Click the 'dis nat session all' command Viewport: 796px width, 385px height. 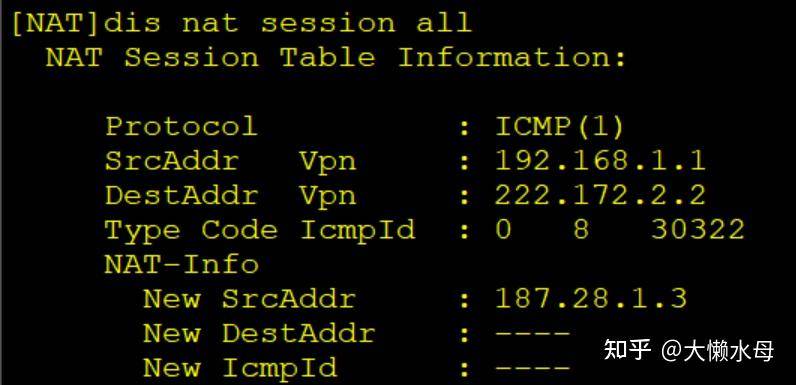click(x=287, y=23)
